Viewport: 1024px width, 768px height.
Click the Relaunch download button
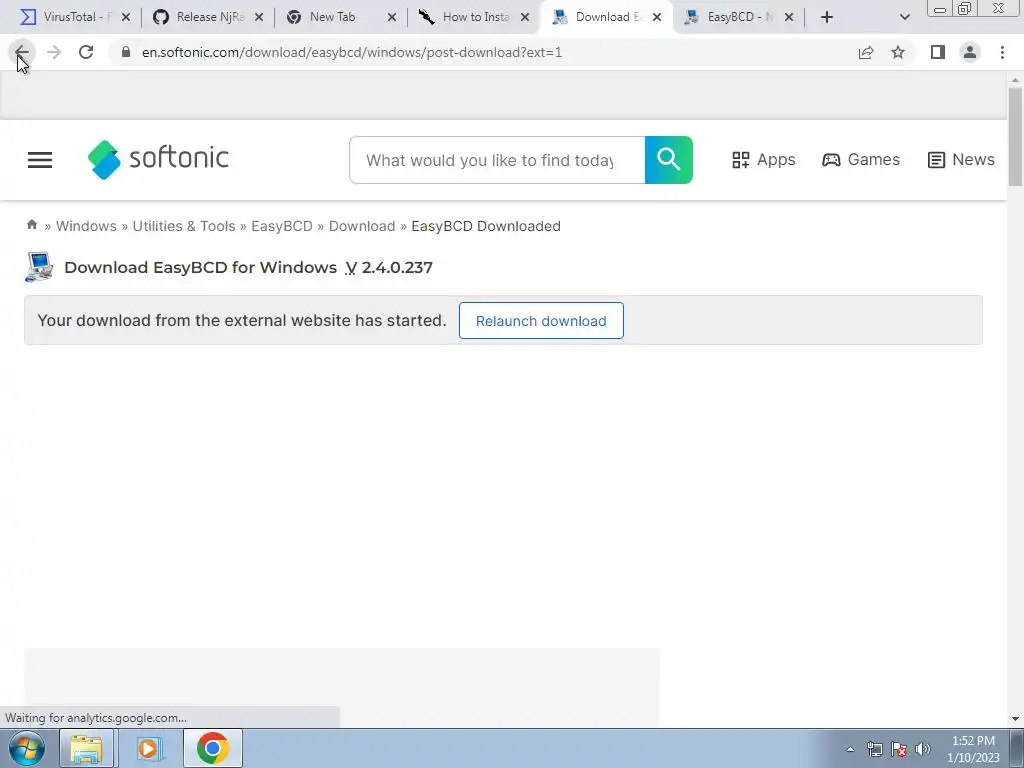click(x=541, y=321)
